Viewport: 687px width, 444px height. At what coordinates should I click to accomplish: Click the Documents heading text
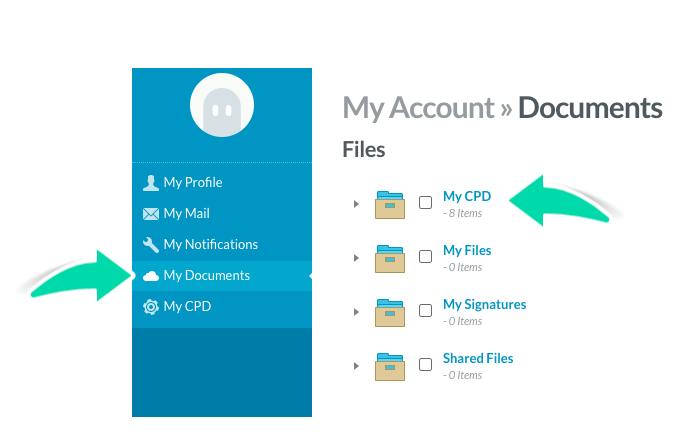click(x=590, y=108)
